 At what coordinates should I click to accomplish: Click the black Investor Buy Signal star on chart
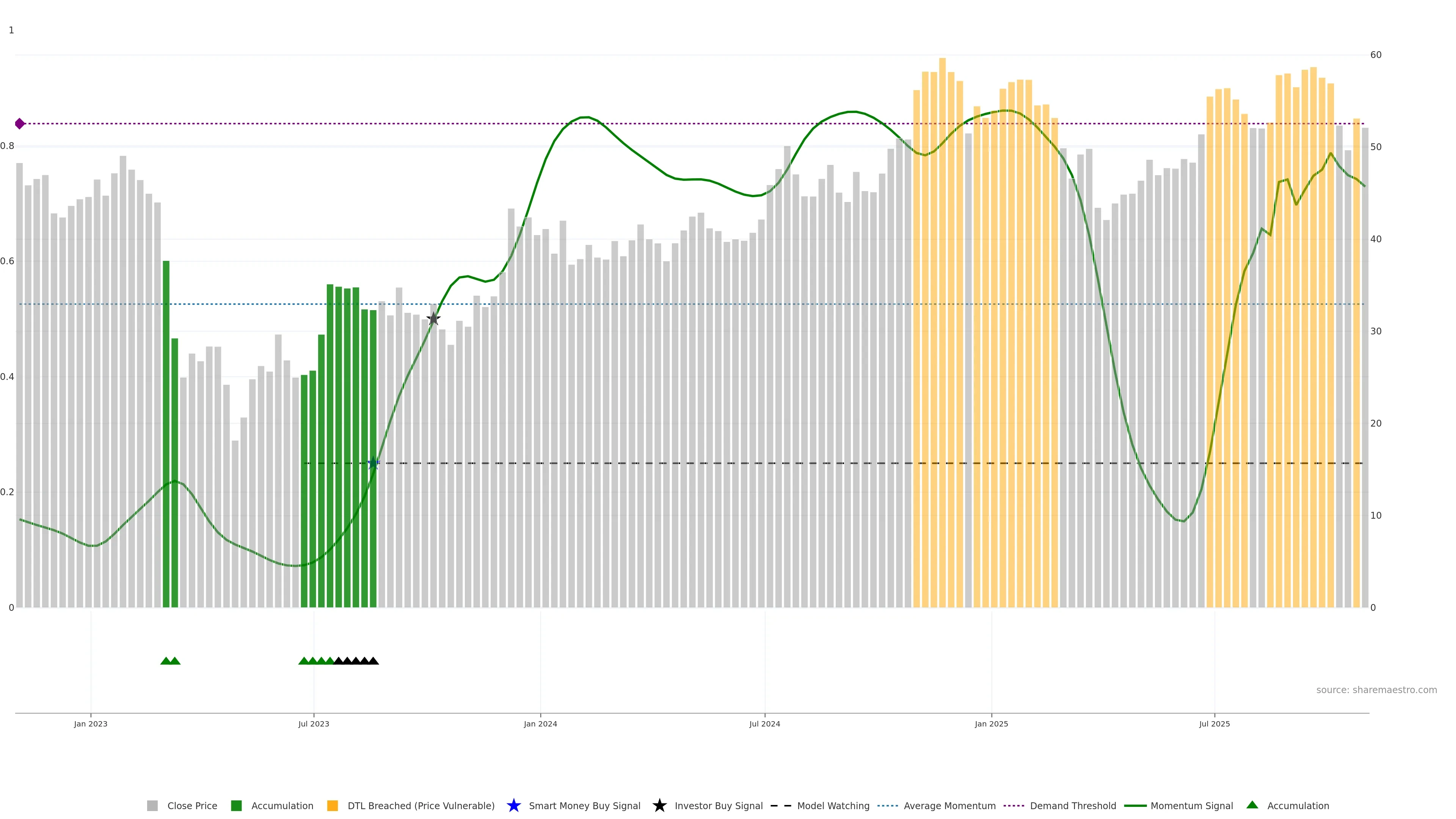[433, 319]
